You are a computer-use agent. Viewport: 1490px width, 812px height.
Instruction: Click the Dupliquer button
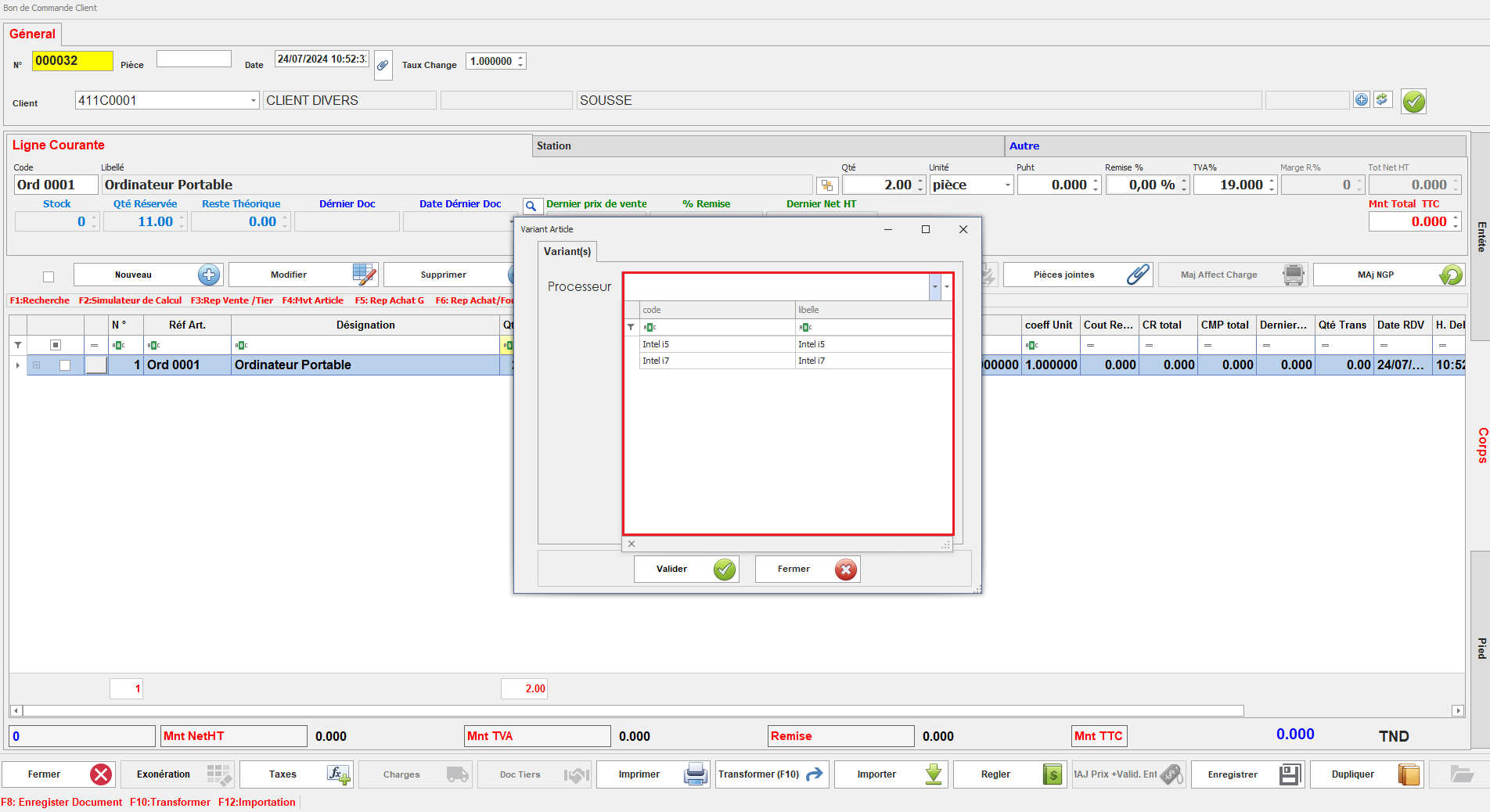pyautogui.click(x=1367, y=774)
